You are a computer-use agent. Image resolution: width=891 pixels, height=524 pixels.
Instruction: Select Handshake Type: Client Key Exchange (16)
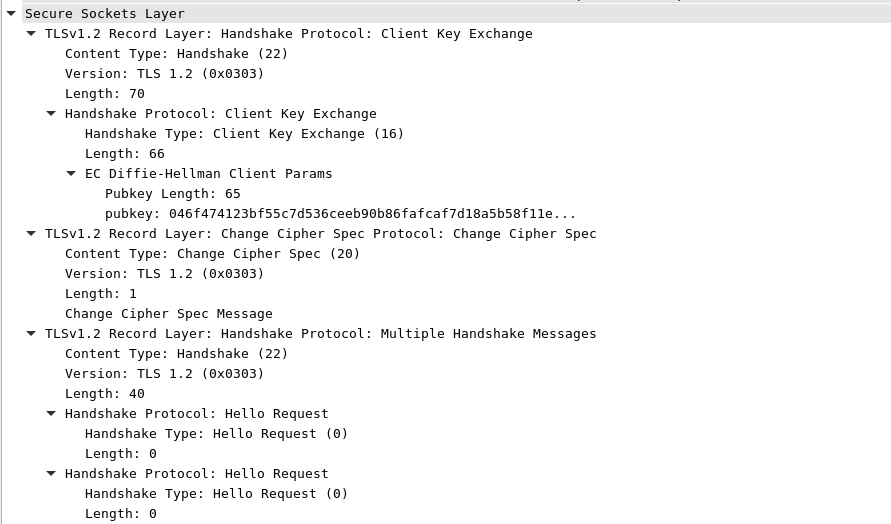point(244,134)
